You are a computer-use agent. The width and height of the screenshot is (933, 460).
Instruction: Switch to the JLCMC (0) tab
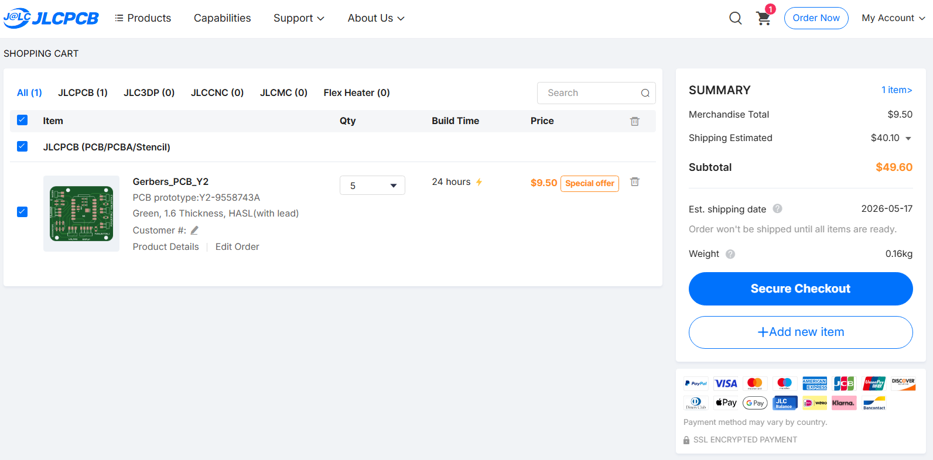click(284, 93)
